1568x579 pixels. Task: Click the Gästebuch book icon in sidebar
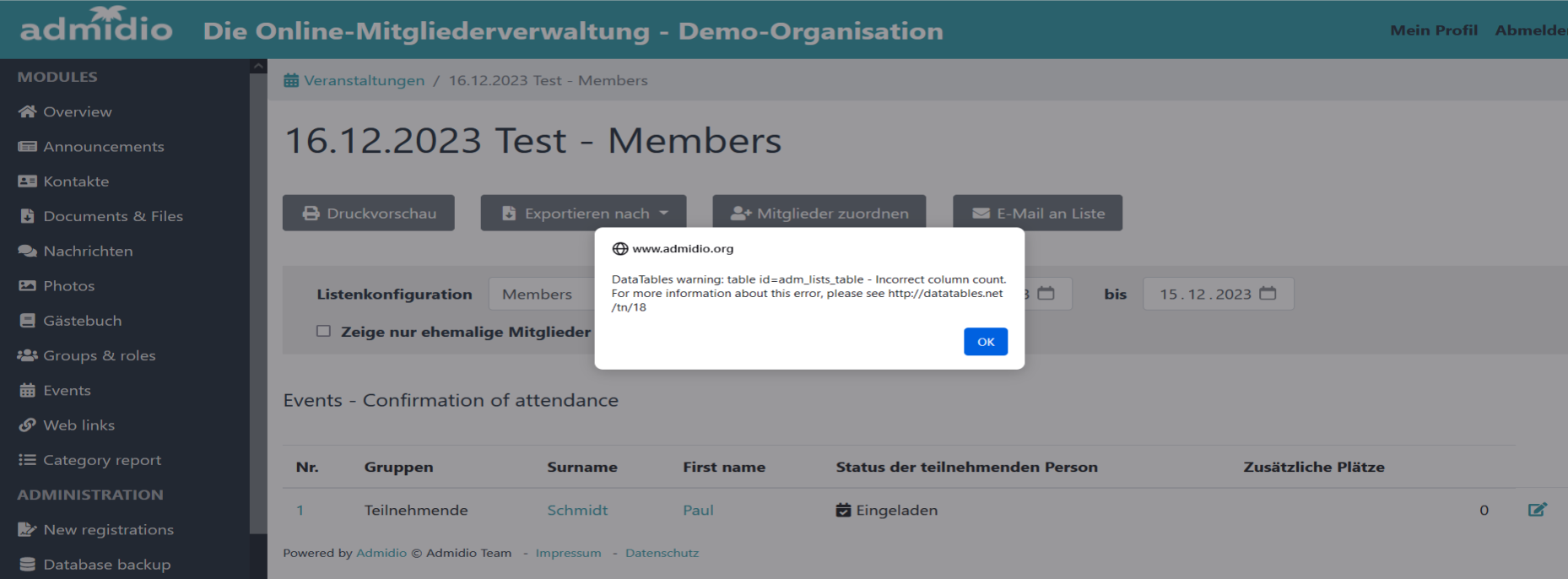pyautogui.click(x=27, y=321)
